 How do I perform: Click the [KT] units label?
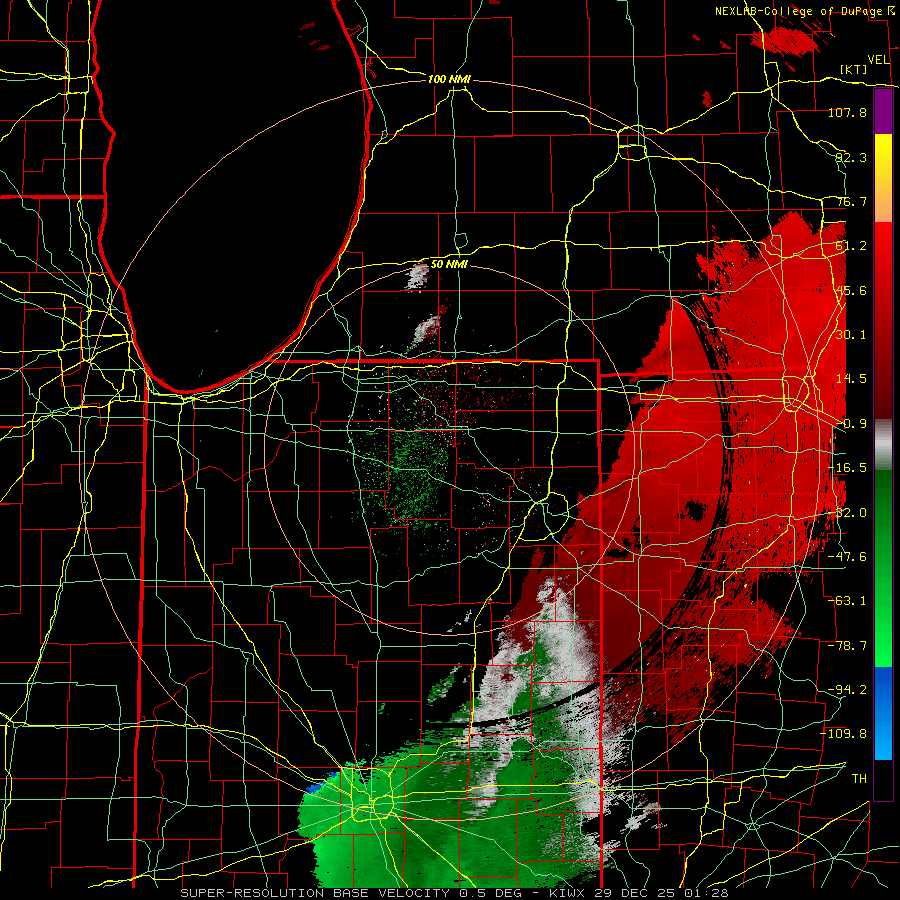click(x=854, y=69)
